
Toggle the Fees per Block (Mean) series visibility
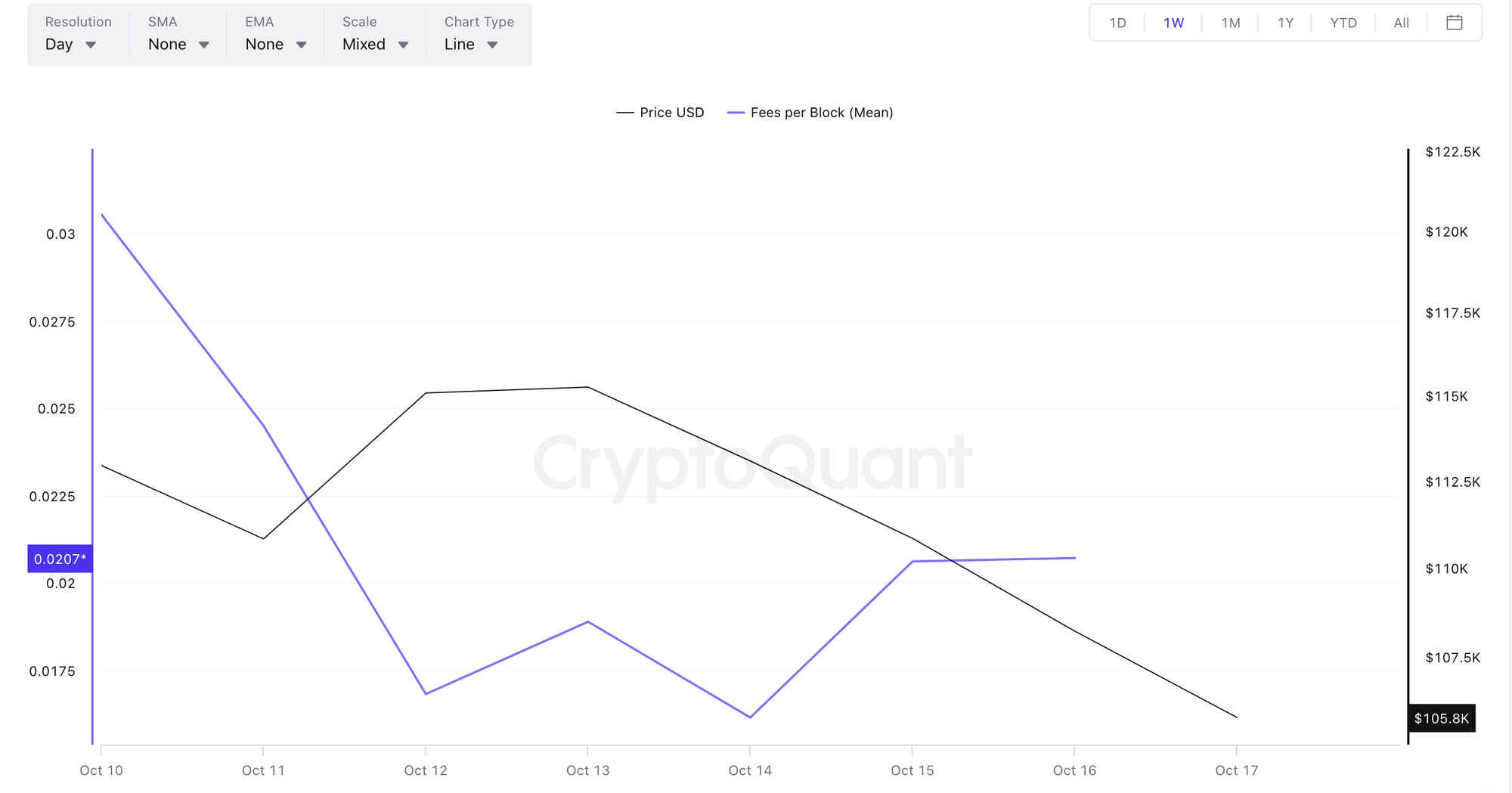[821, 112]
